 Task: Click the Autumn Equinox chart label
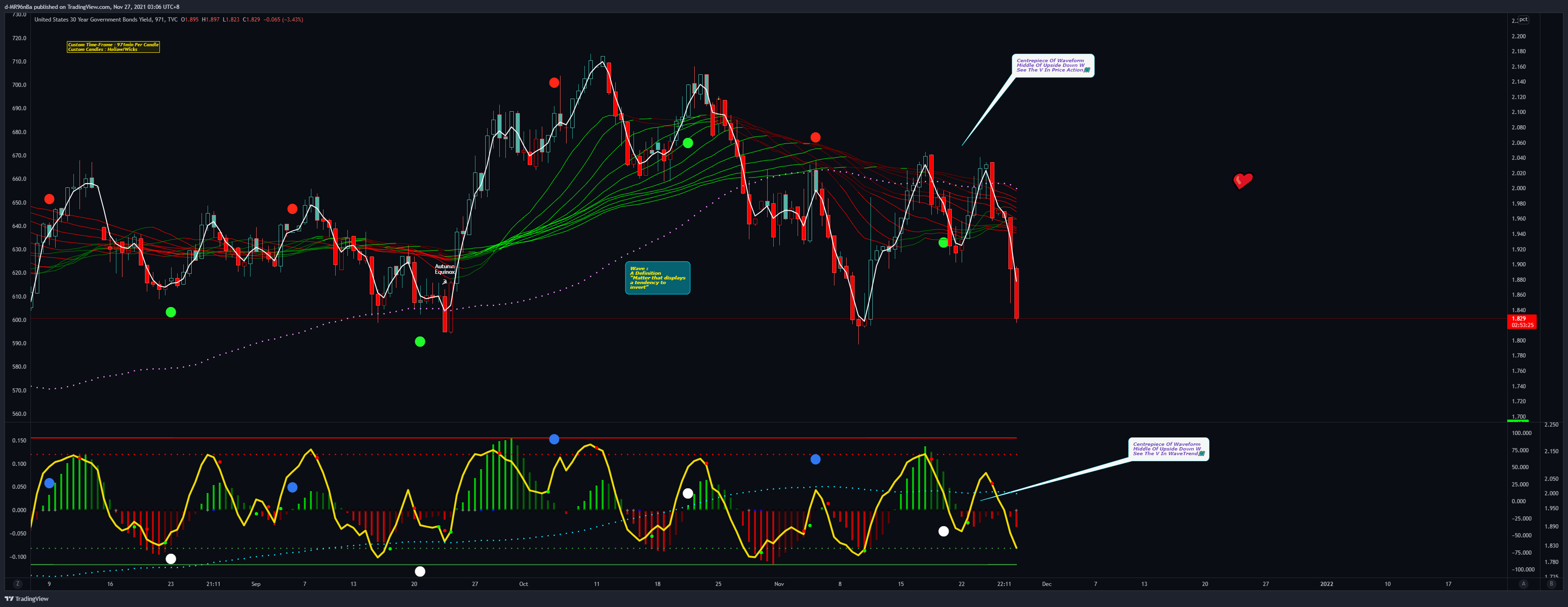pyautogui.click(x=445, y=270)
